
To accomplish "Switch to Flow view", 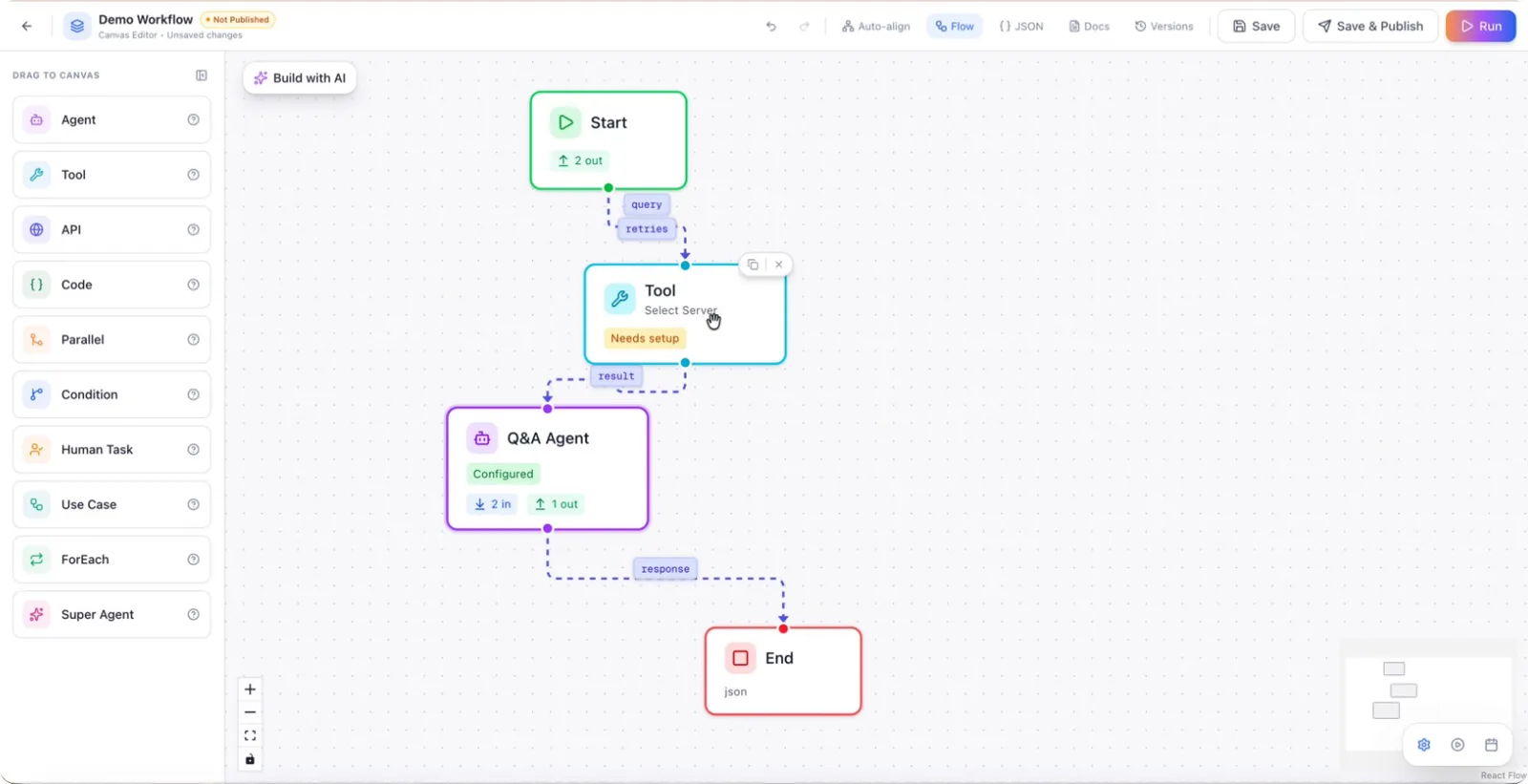I will pos(955,27).
